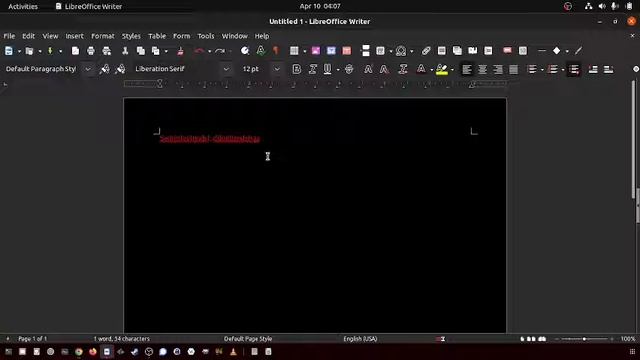Click the Cut scissors icon
This screenshot has width=640, height=360.
coord(125,51)
